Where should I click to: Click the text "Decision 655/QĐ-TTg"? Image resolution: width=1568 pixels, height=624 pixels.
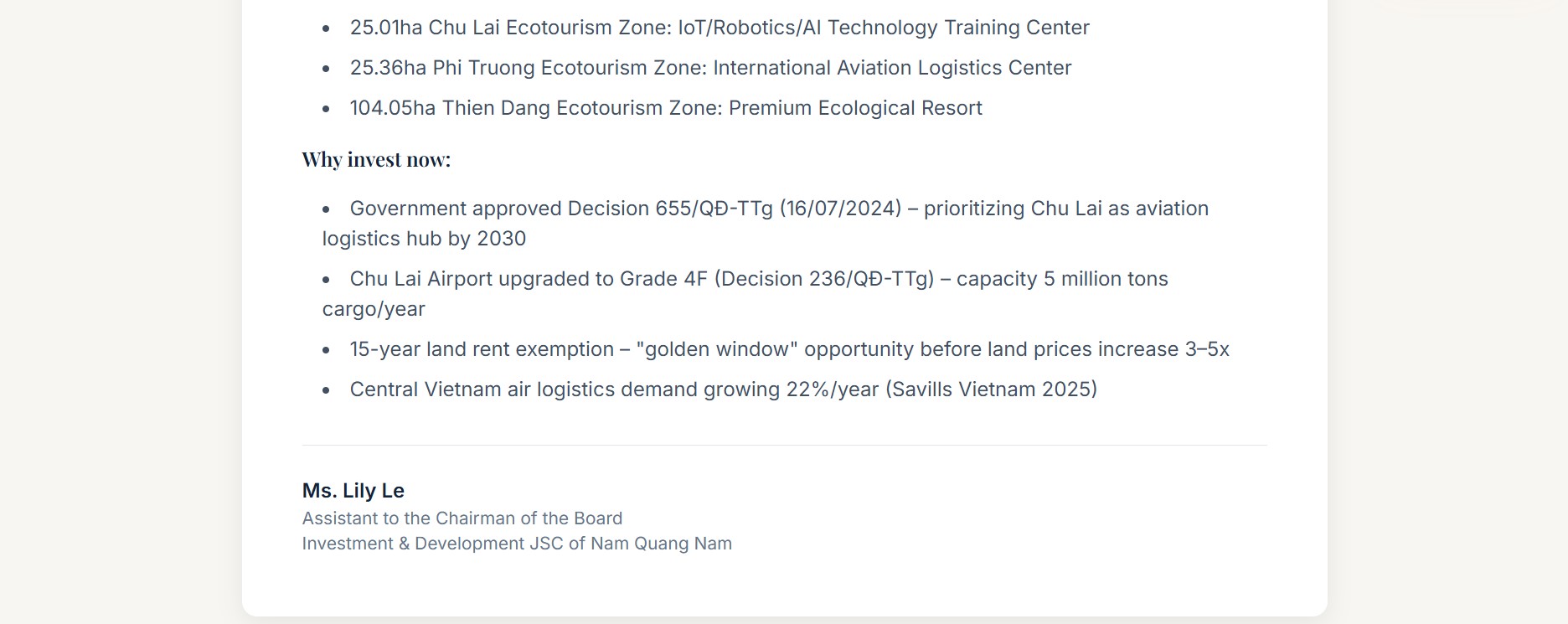pos(670,209)
